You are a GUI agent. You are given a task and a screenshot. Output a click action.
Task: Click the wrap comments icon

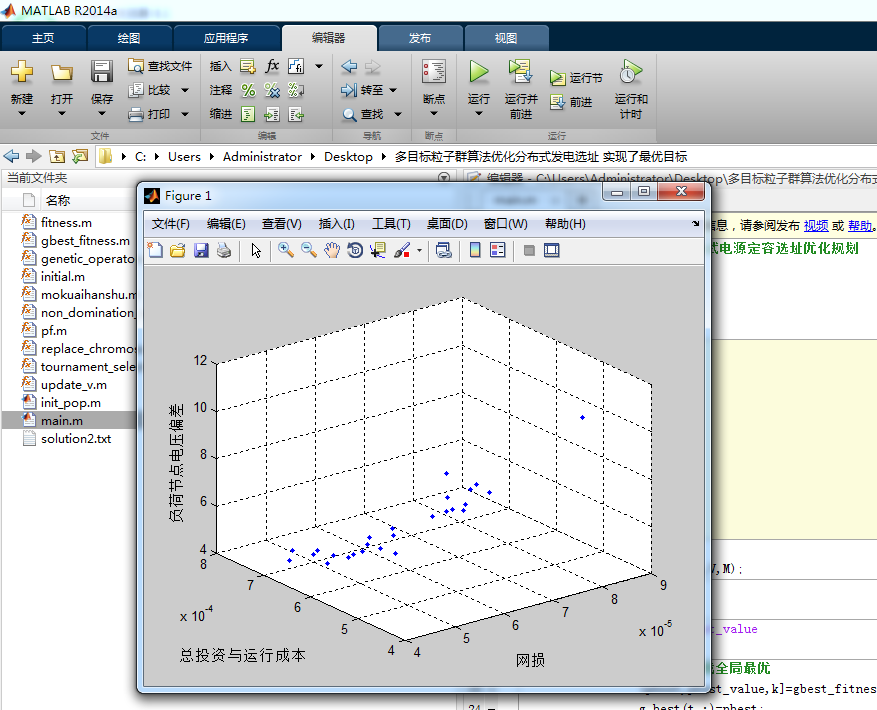click(x=296, y=90)
